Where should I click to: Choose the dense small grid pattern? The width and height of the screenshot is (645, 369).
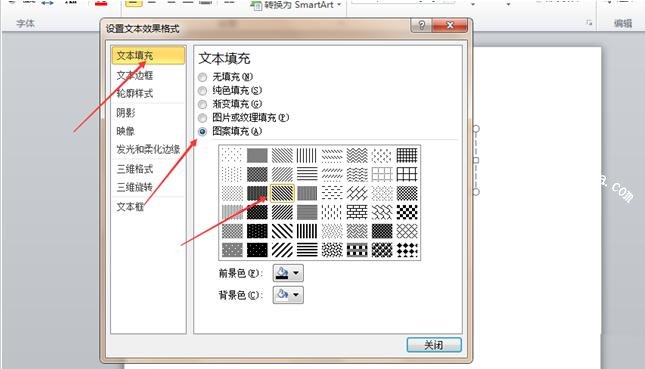click(407, 155)
